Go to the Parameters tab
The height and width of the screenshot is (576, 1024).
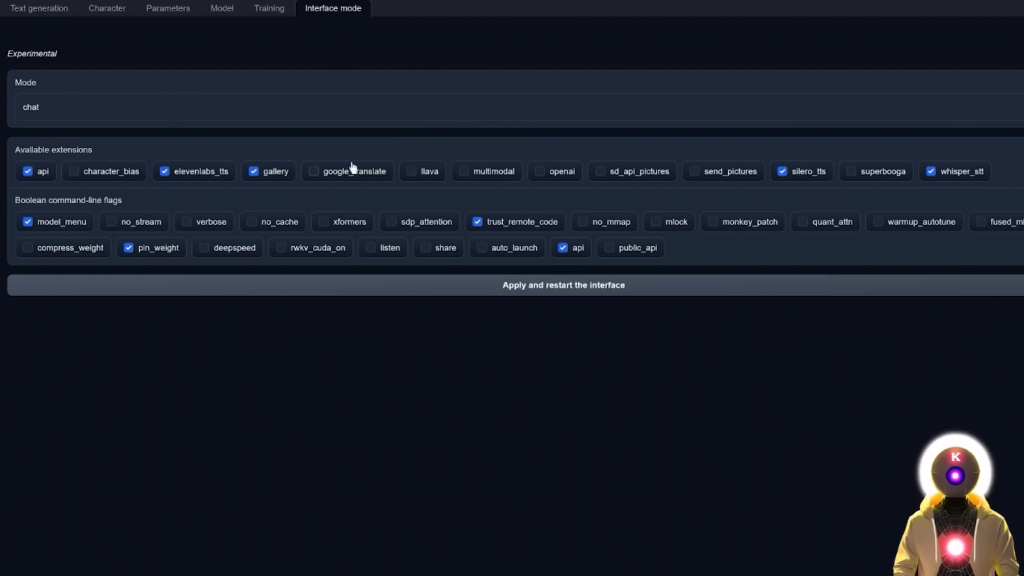tap(168, 8)
